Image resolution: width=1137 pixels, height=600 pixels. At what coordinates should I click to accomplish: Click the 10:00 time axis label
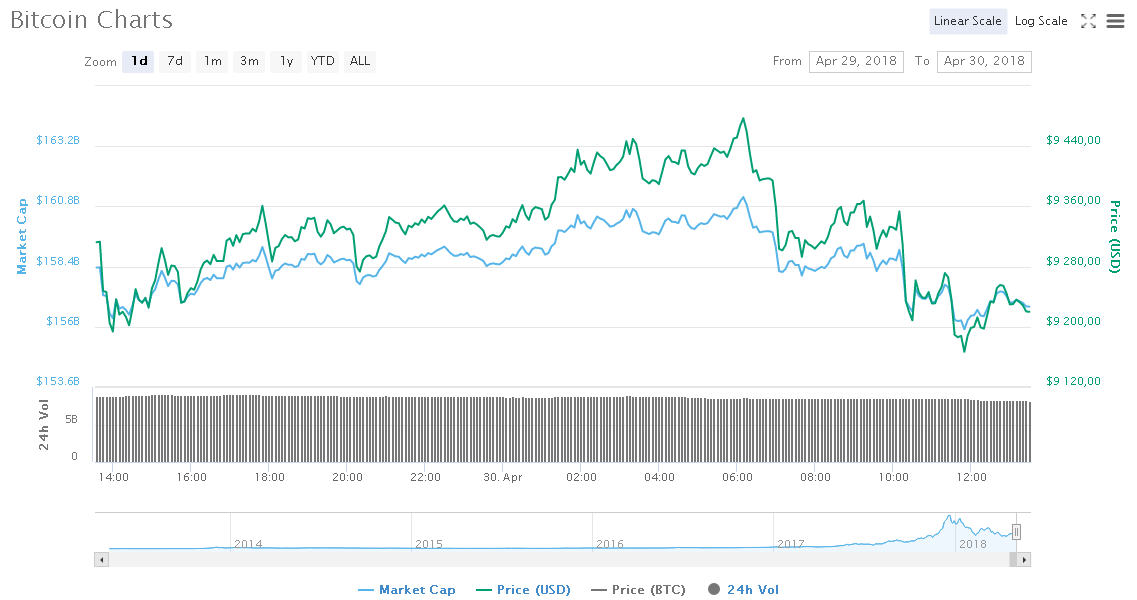(893, 477)
